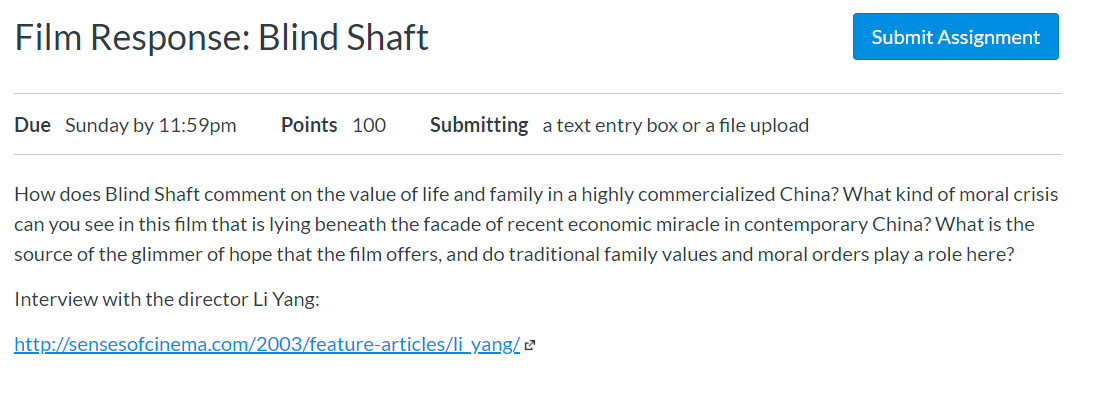Click the 'Sunday by 11:59pm' due date text
Image resolution: width=1097 pixels, height=409 pixels.
click(150, 126)
